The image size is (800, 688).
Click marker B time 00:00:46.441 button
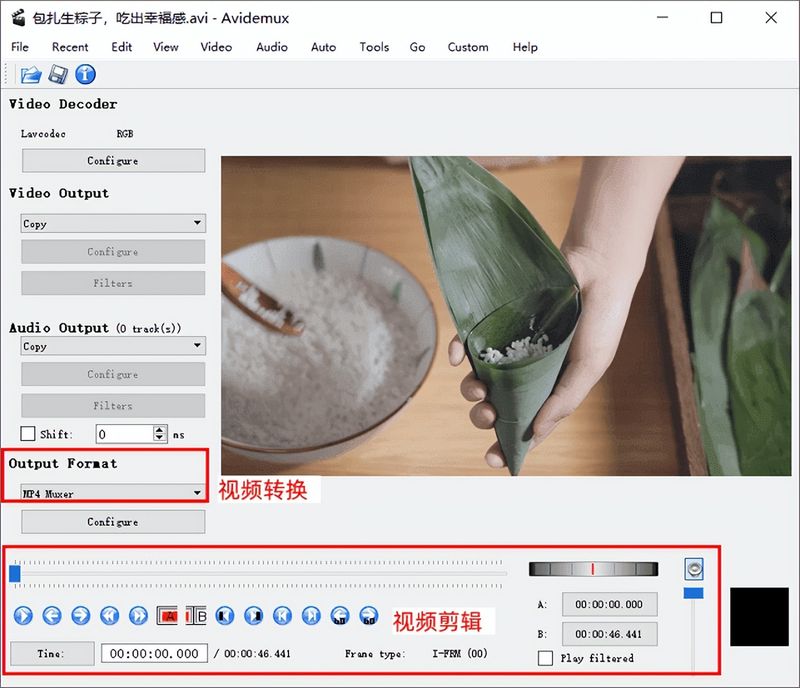click(610, 634)
